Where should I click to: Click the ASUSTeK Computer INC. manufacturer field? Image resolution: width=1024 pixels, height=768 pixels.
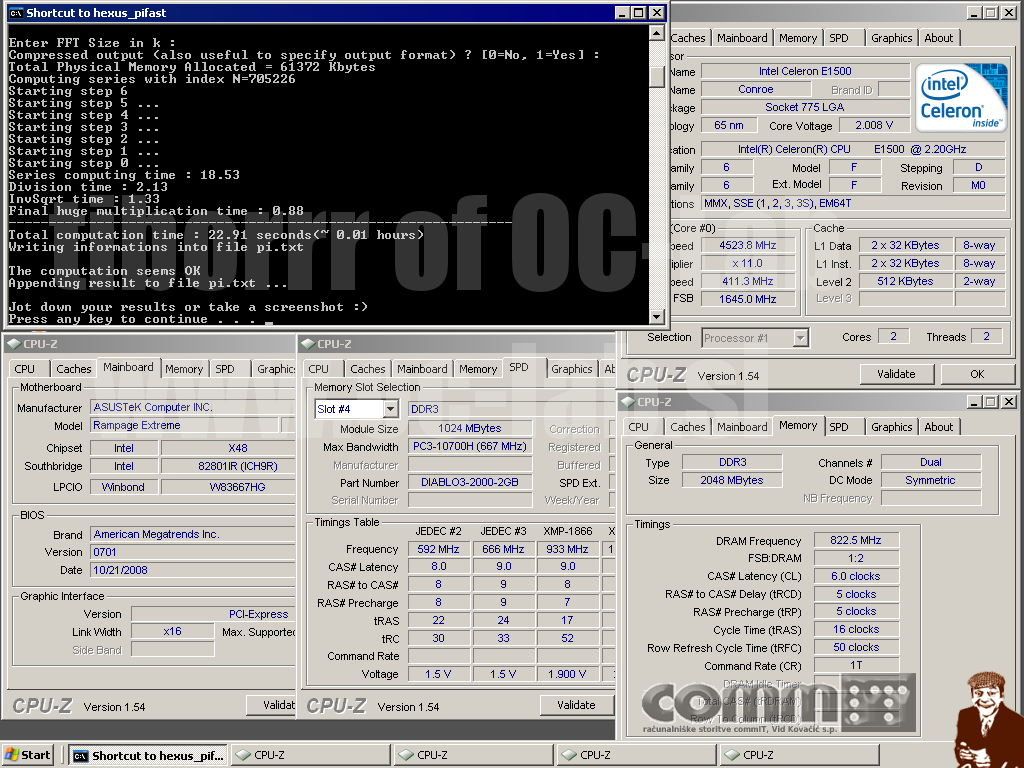[x=193, y=408]
